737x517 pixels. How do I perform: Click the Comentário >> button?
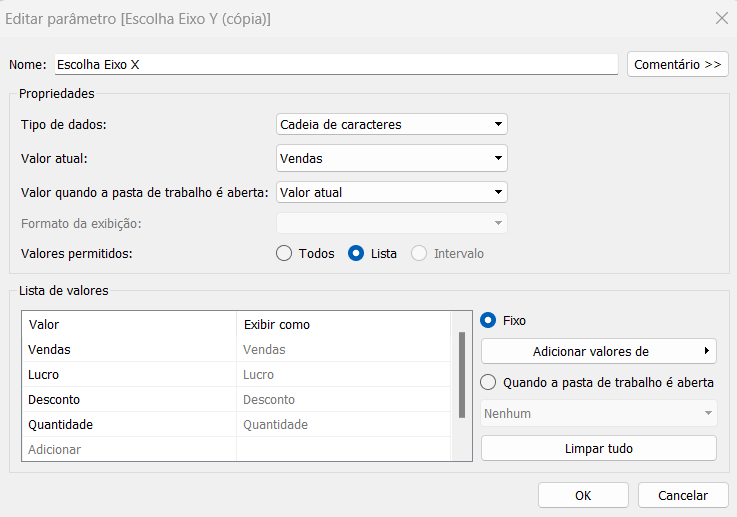677,64
